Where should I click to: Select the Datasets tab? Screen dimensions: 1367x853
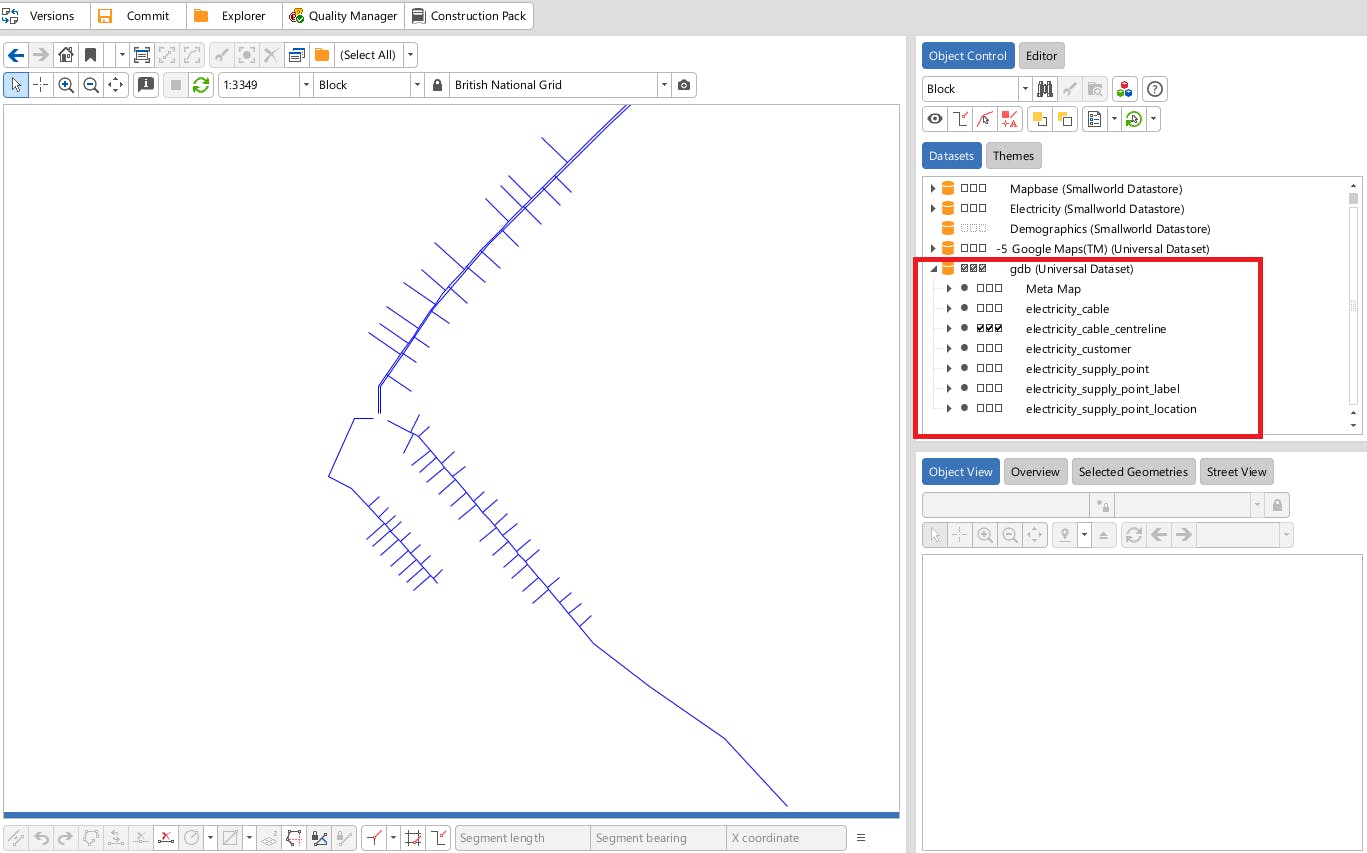click(x=951, y=156)
